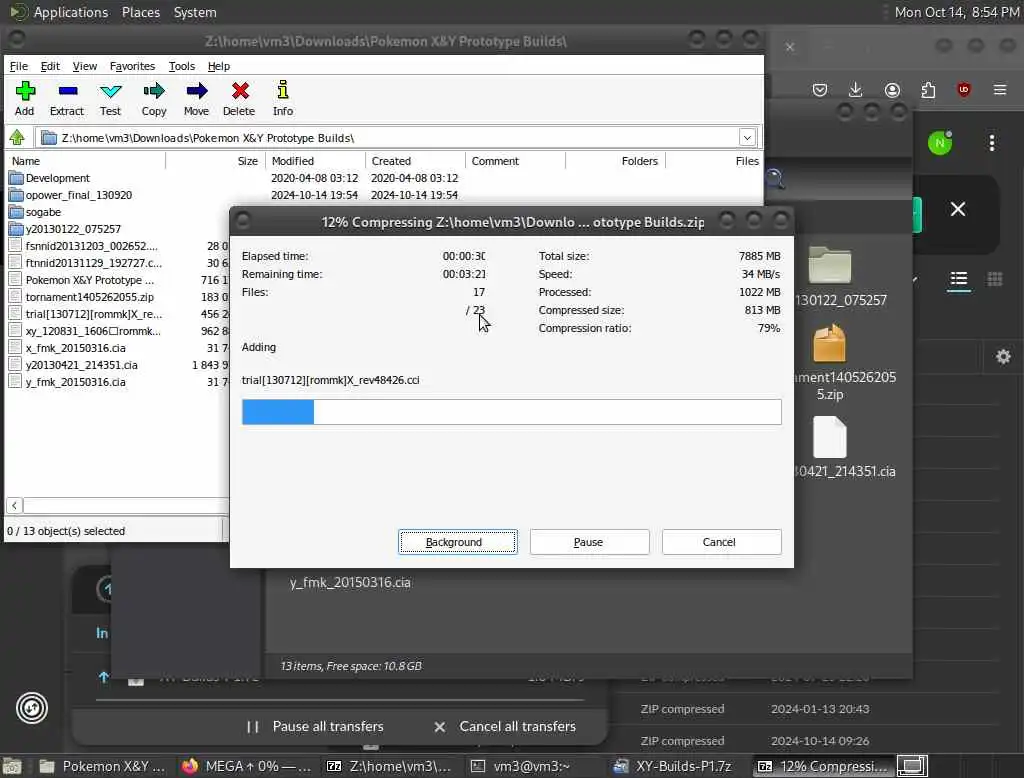The width and height of the screenshot is (1024, 778).
Task: Click the horizontal scrollbar left arrow
Action: 14,505
